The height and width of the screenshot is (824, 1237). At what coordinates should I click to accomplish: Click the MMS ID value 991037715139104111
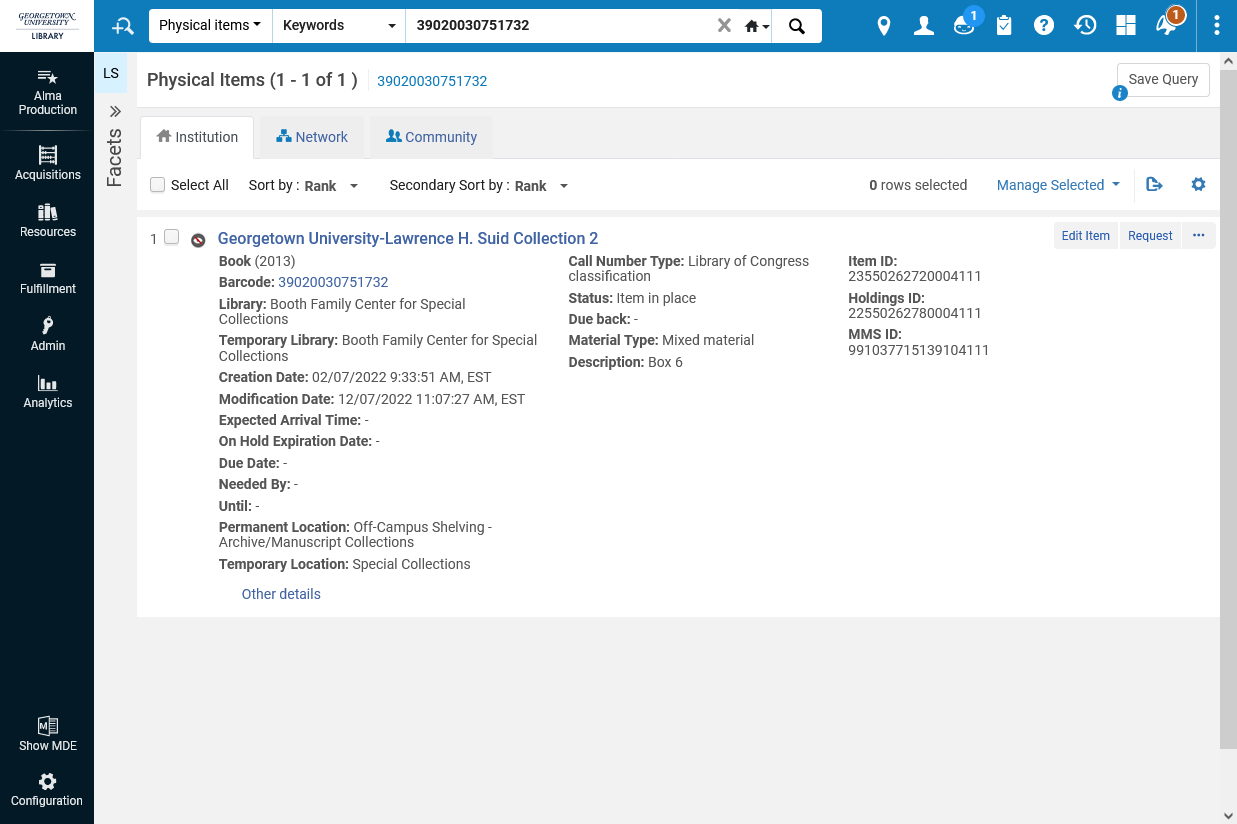pyautogui.click(x=919, y=350)
